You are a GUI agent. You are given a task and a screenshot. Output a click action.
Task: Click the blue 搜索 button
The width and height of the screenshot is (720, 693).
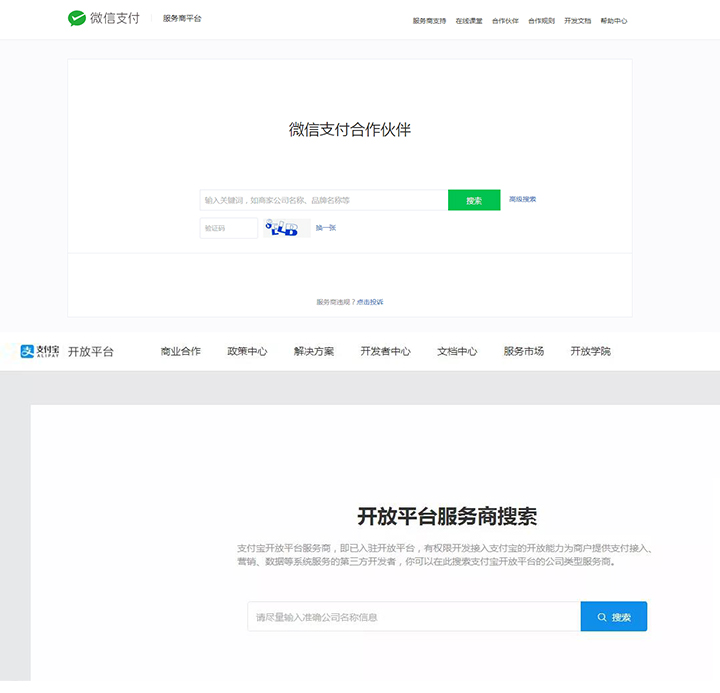pos(614,617)
